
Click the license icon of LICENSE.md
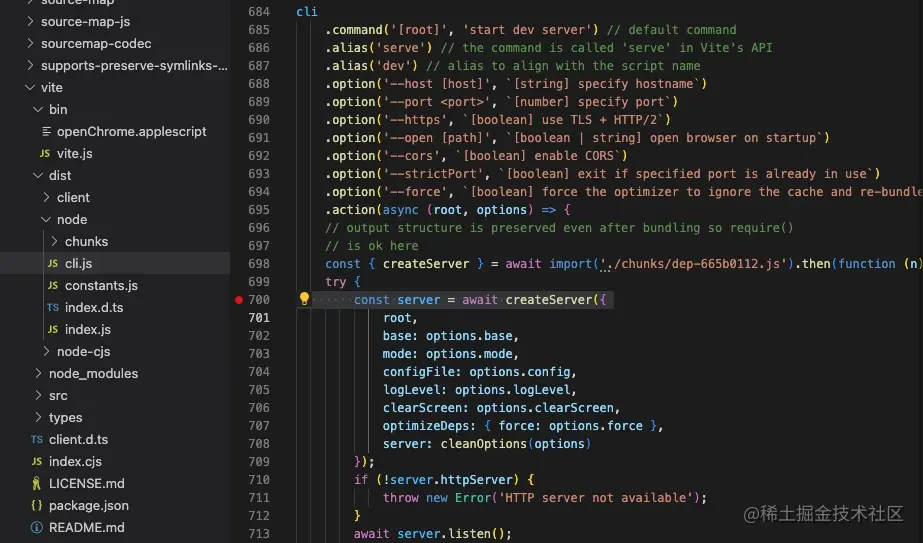point(36,484)
